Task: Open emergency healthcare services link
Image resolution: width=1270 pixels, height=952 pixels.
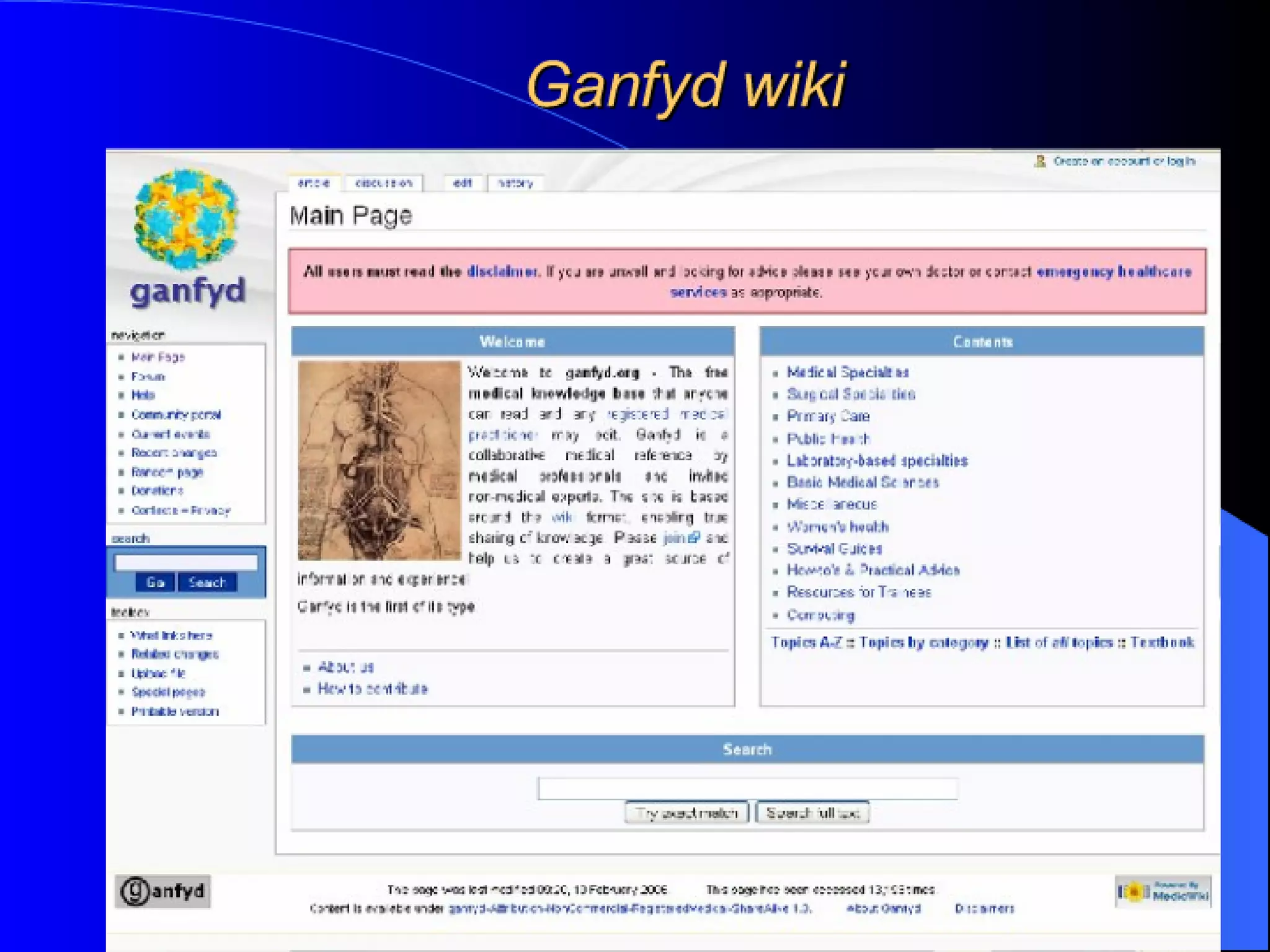Action: 1114,271
